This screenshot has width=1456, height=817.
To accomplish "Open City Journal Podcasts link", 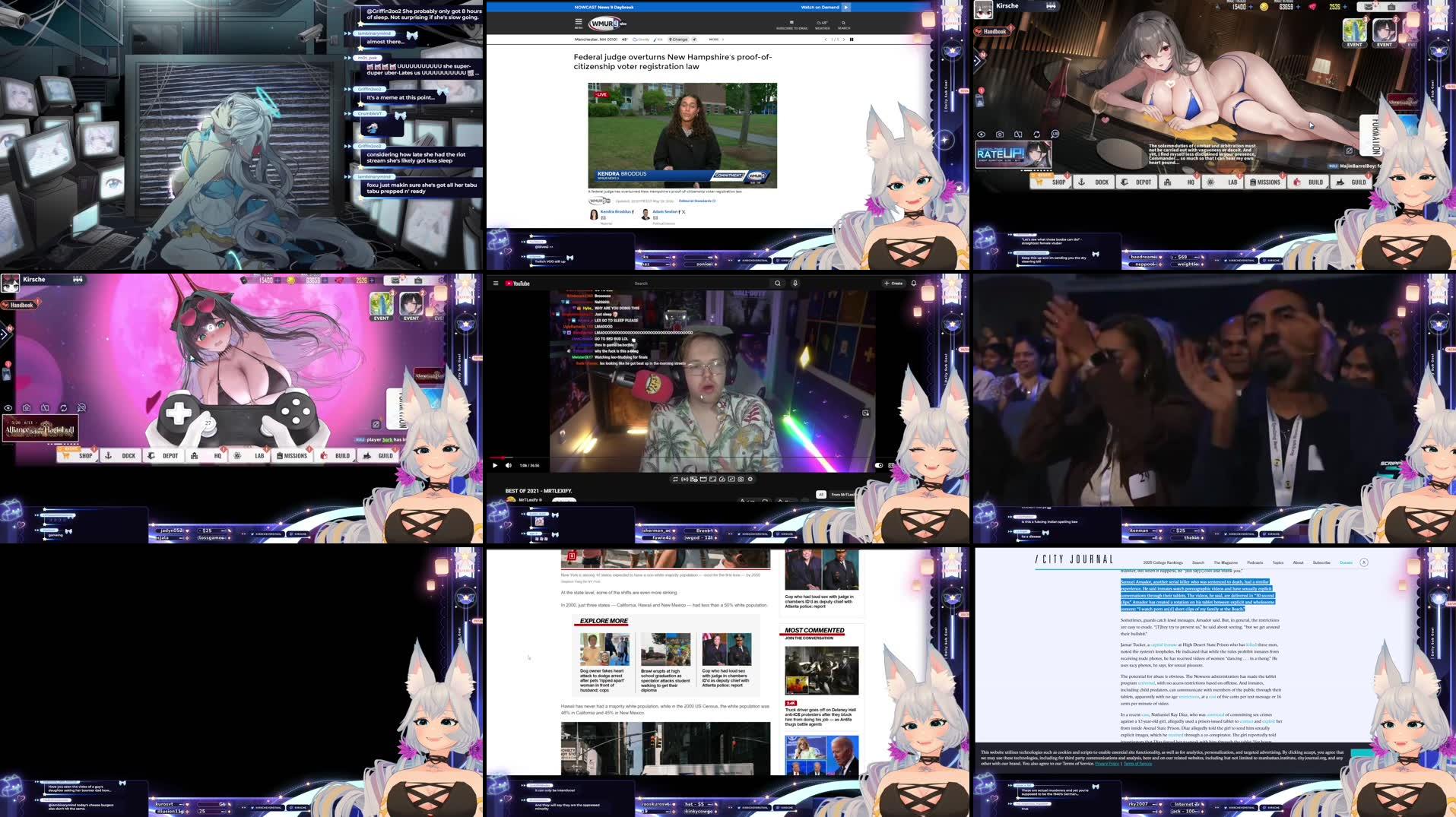I will [x=1255, y=562].
